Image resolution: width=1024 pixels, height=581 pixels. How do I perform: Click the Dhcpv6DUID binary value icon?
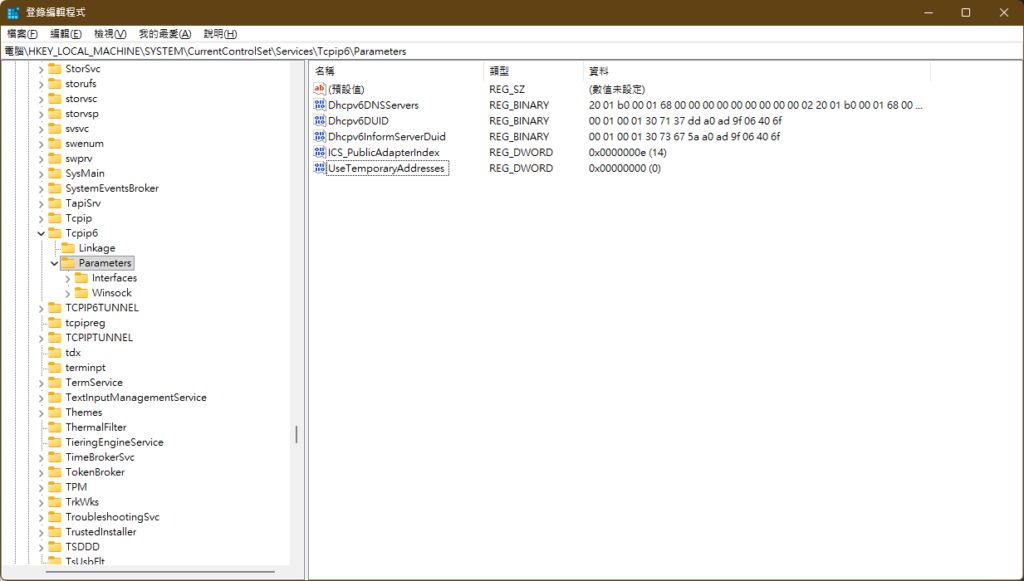coord(320,121)
